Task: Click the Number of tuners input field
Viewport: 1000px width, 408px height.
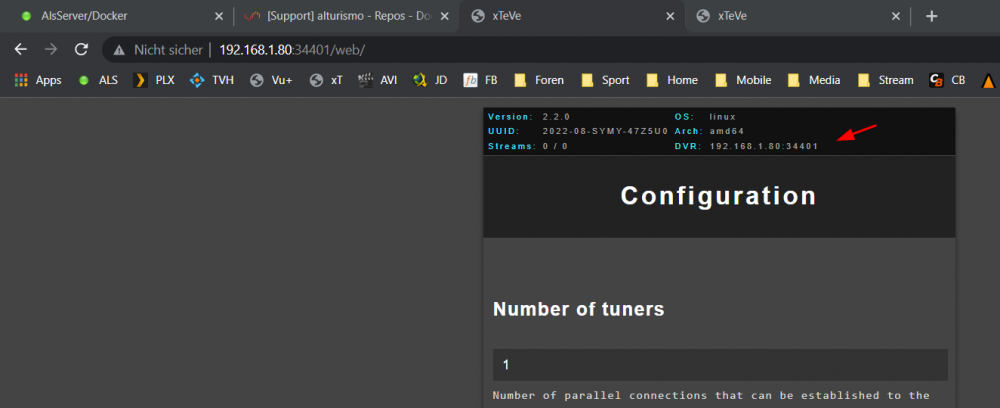Action: [x=720, y=365]
